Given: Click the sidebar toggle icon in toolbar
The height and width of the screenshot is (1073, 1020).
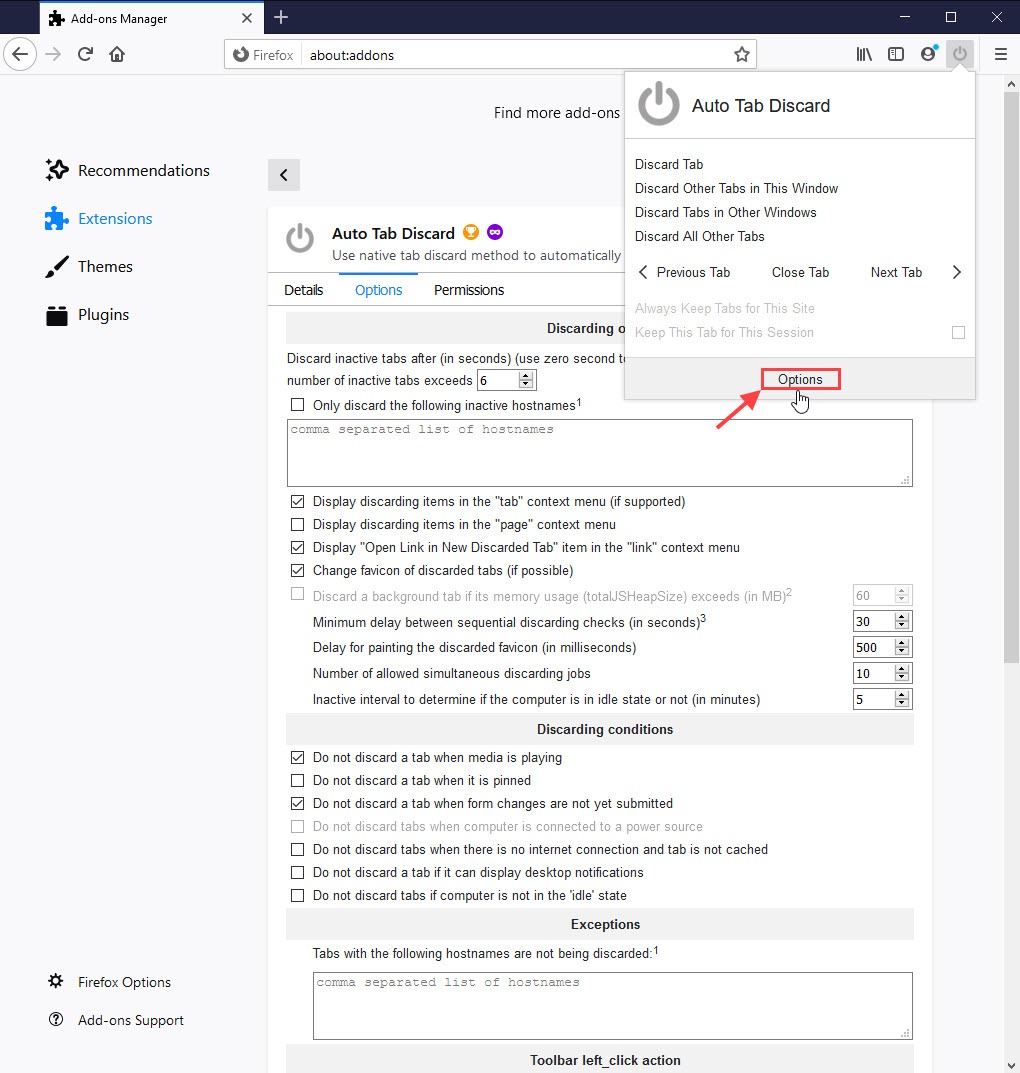Looking at the screenshot, I should (x=895, y=54).
